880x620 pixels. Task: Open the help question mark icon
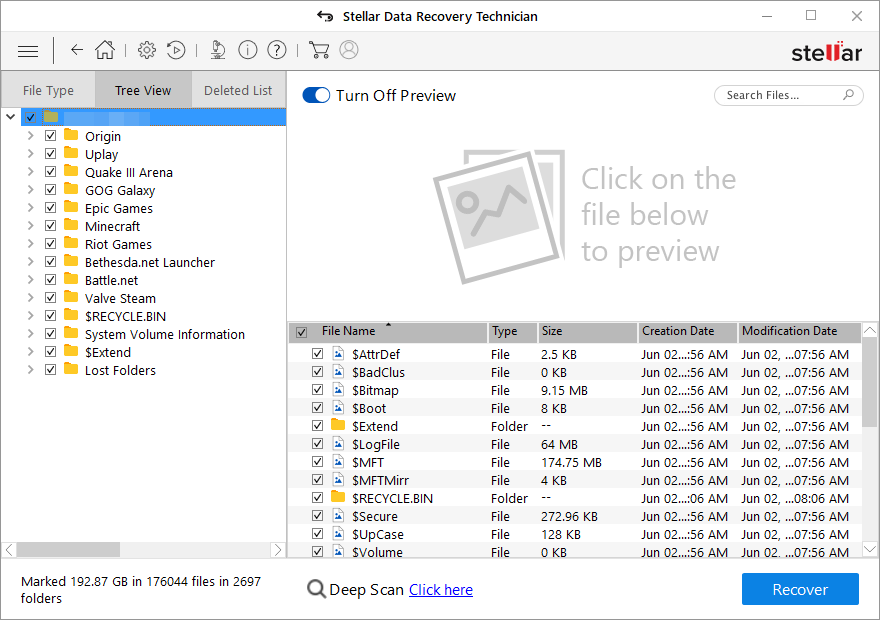point(277,50)
